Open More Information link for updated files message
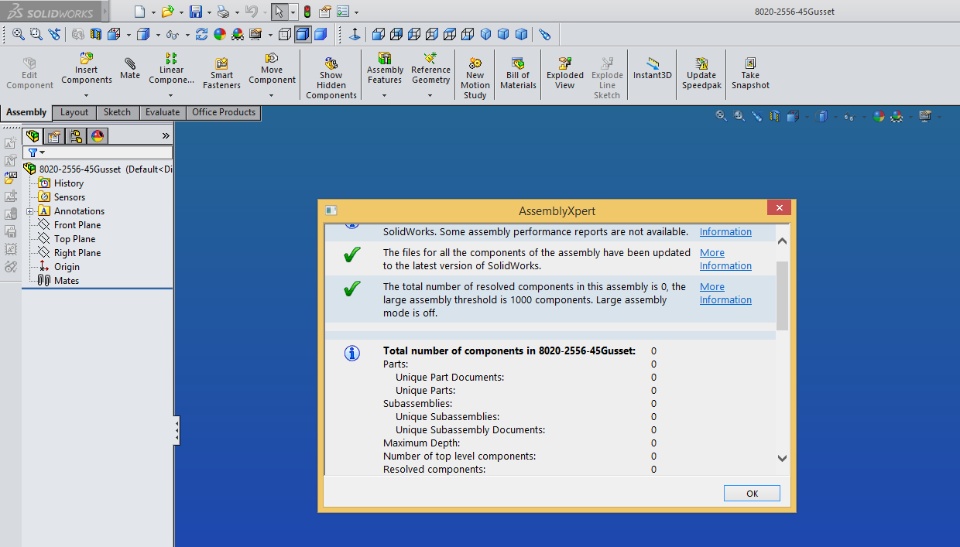The height and width of the screenshot is (547, 960). pos(726,259)
